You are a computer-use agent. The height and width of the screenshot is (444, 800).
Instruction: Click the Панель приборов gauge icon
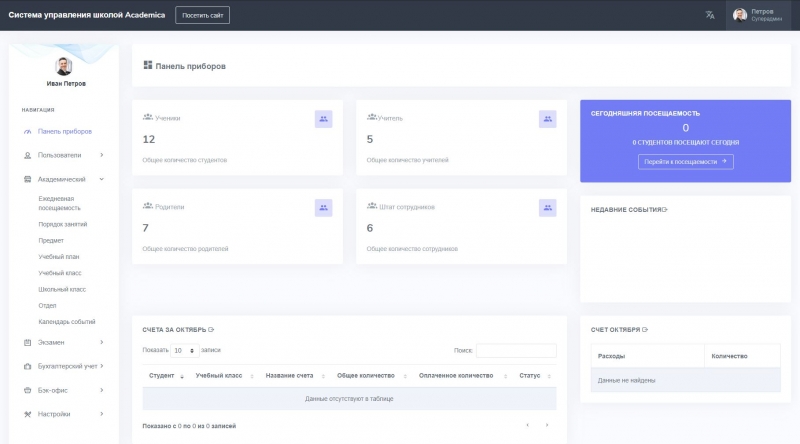point(28,132)
